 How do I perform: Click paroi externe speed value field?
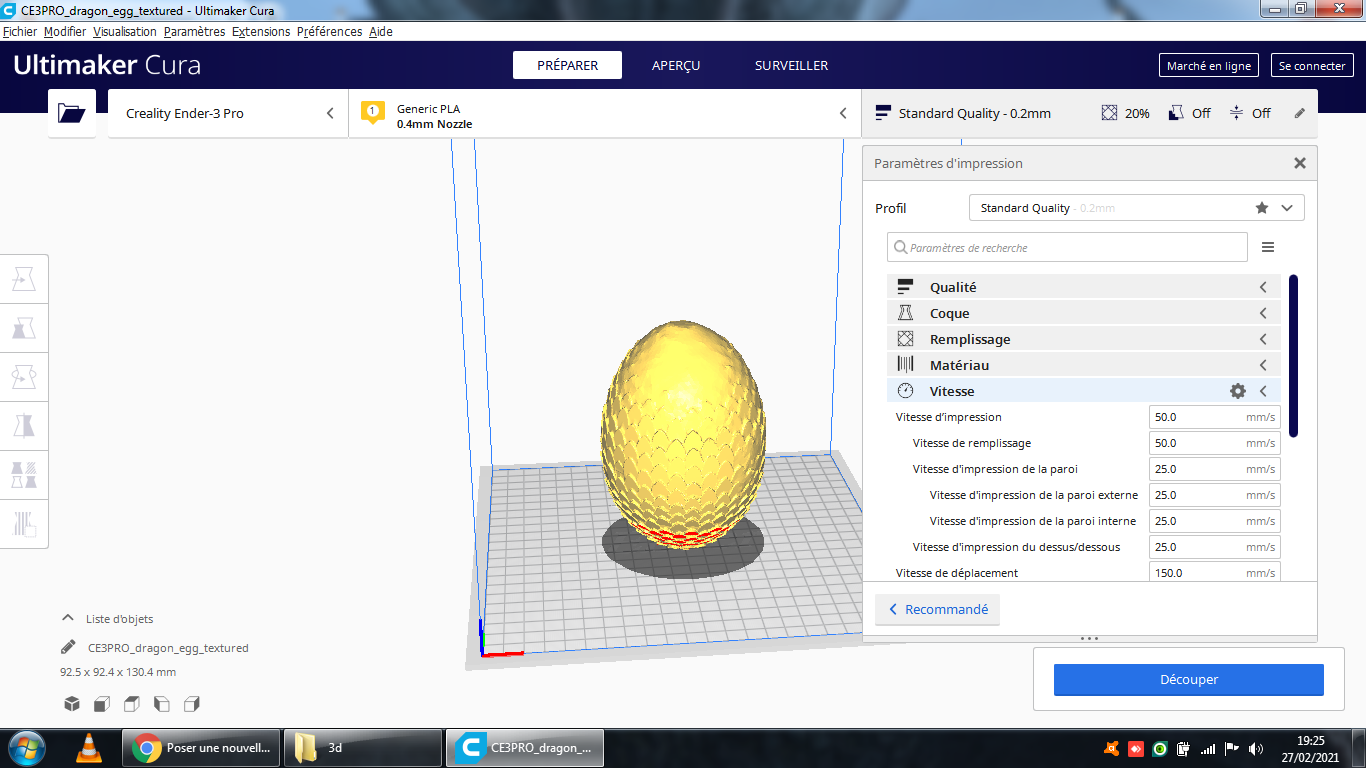[1215, 495]
